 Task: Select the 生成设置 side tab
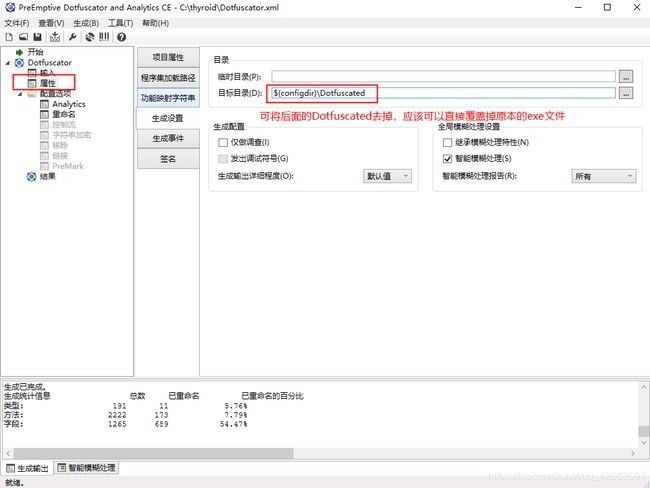point(168,118)
